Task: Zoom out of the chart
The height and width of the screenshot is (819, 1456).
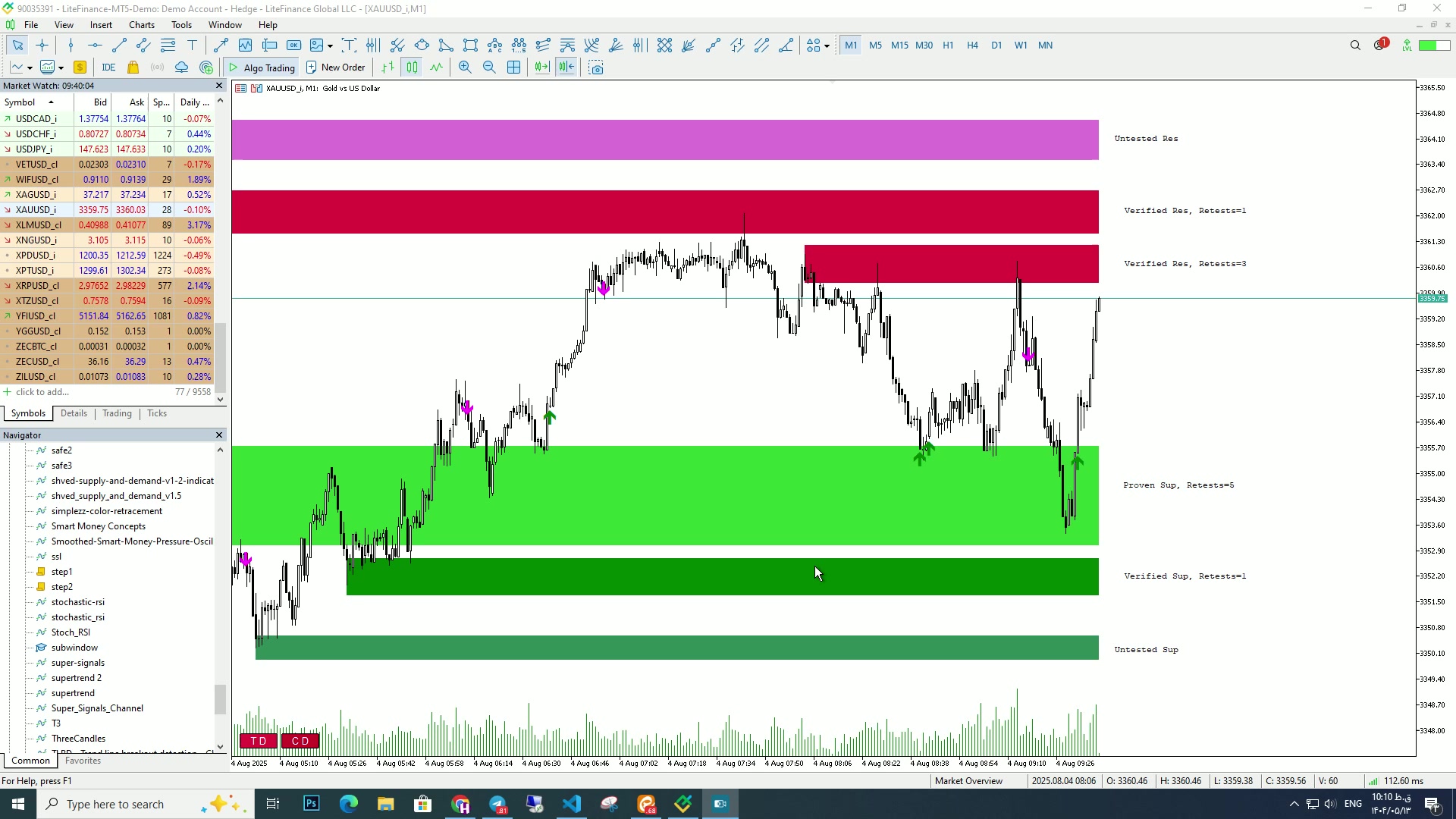Action: (x=489, y=67)
